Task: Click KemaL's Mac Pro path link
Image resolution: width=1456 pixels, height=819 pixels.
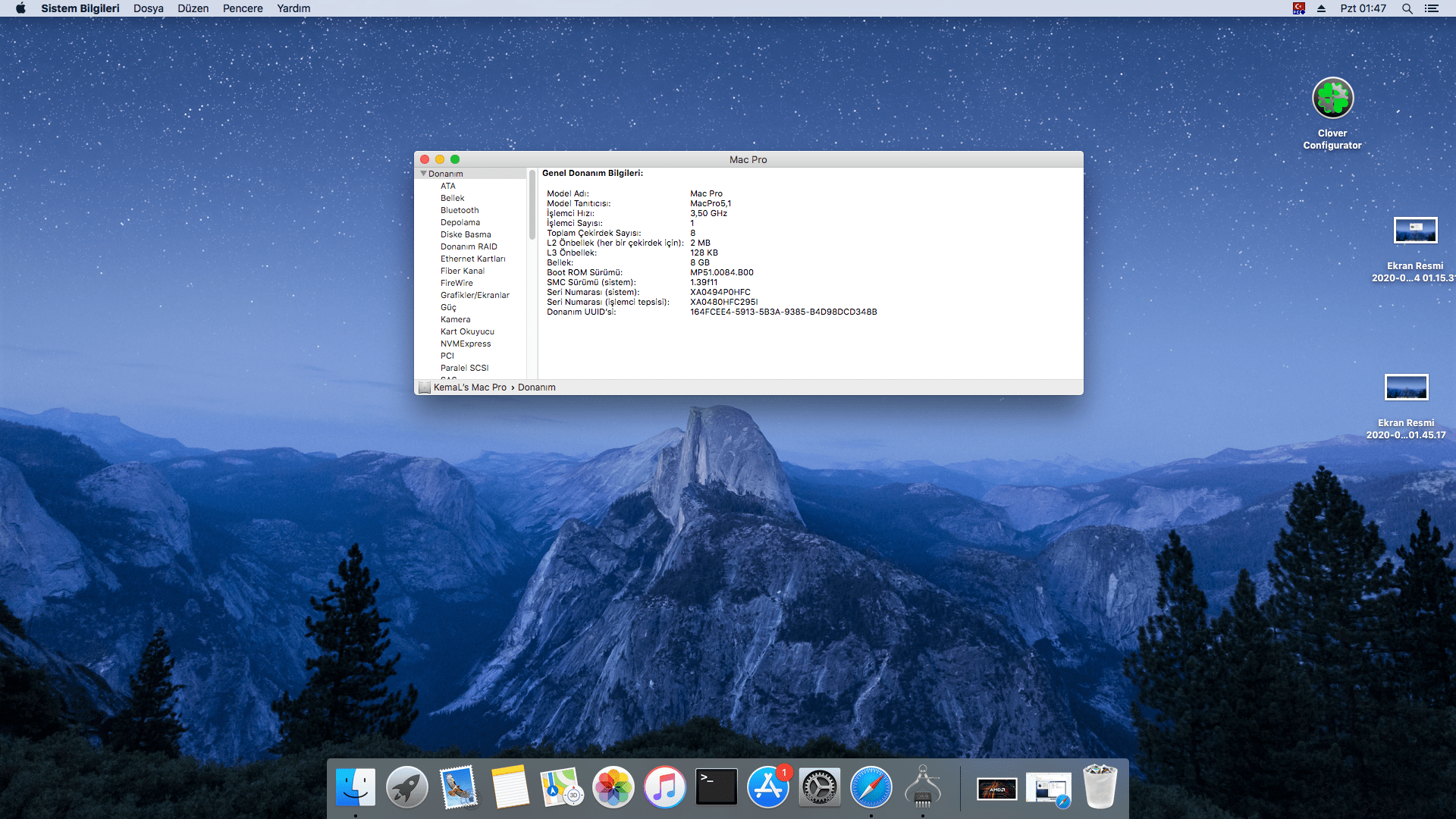Action: [469, 388]
